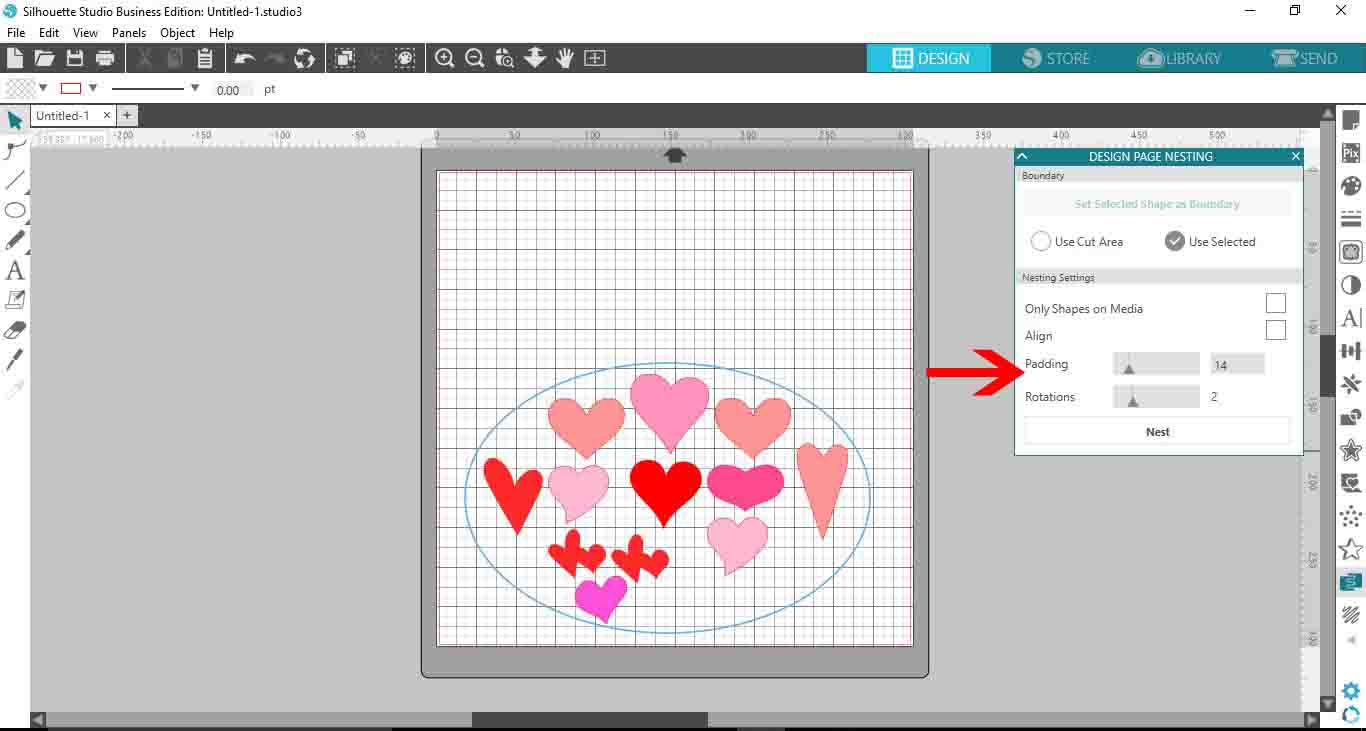Screen dimensions: 1366x731
Task: Open the View menu
Action: [85, 33]
